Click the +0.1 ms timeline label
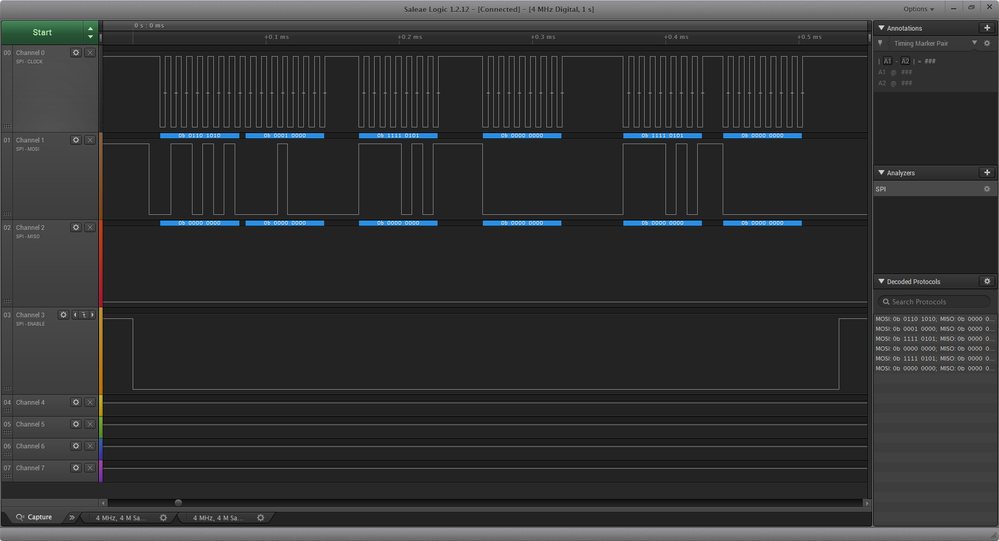999x541 pixels. tap(277, 37)
